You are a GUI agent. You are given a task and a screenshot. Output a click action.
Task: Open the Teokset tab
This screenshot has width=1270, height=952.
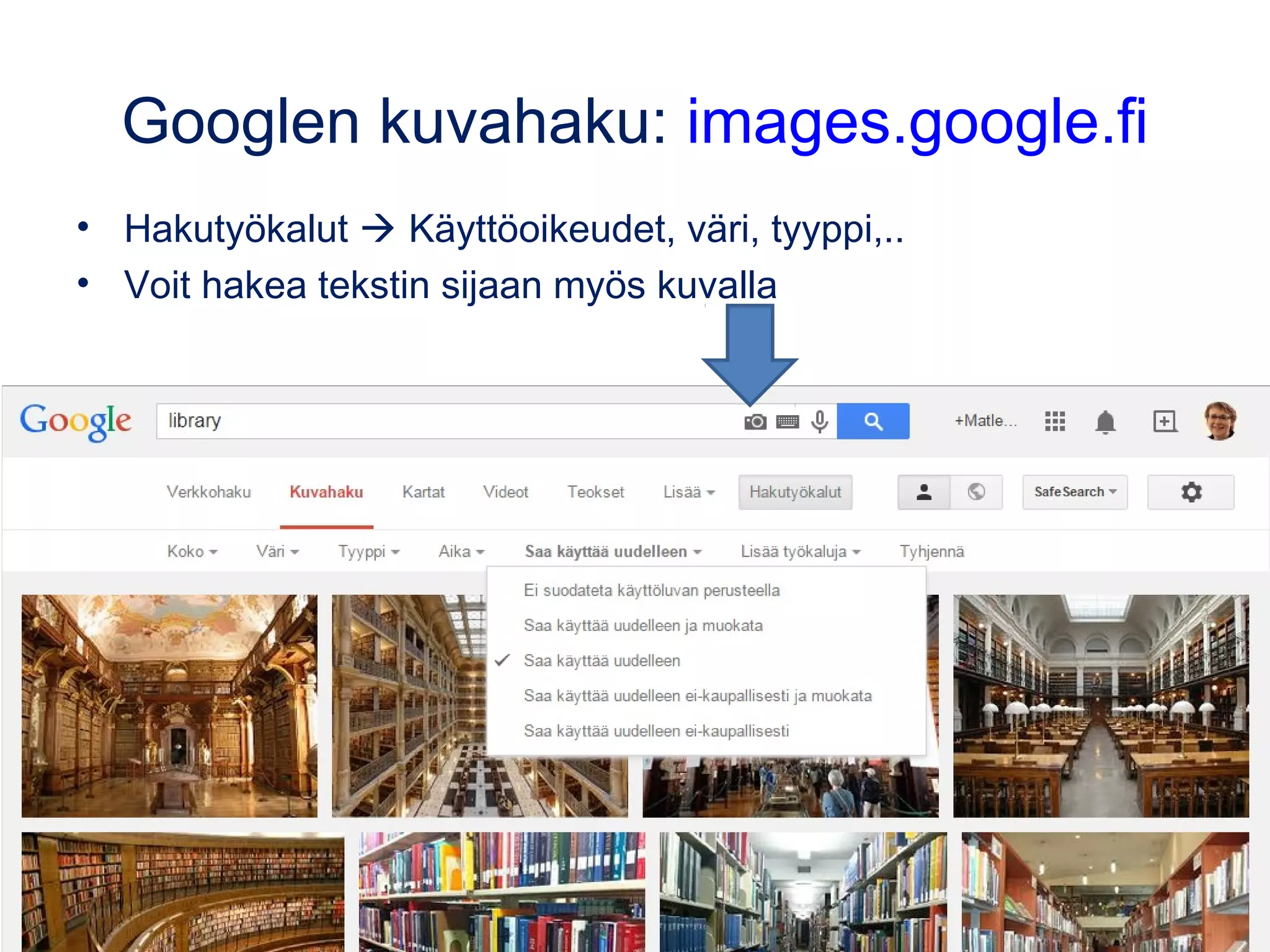click(x=595, y=492)
